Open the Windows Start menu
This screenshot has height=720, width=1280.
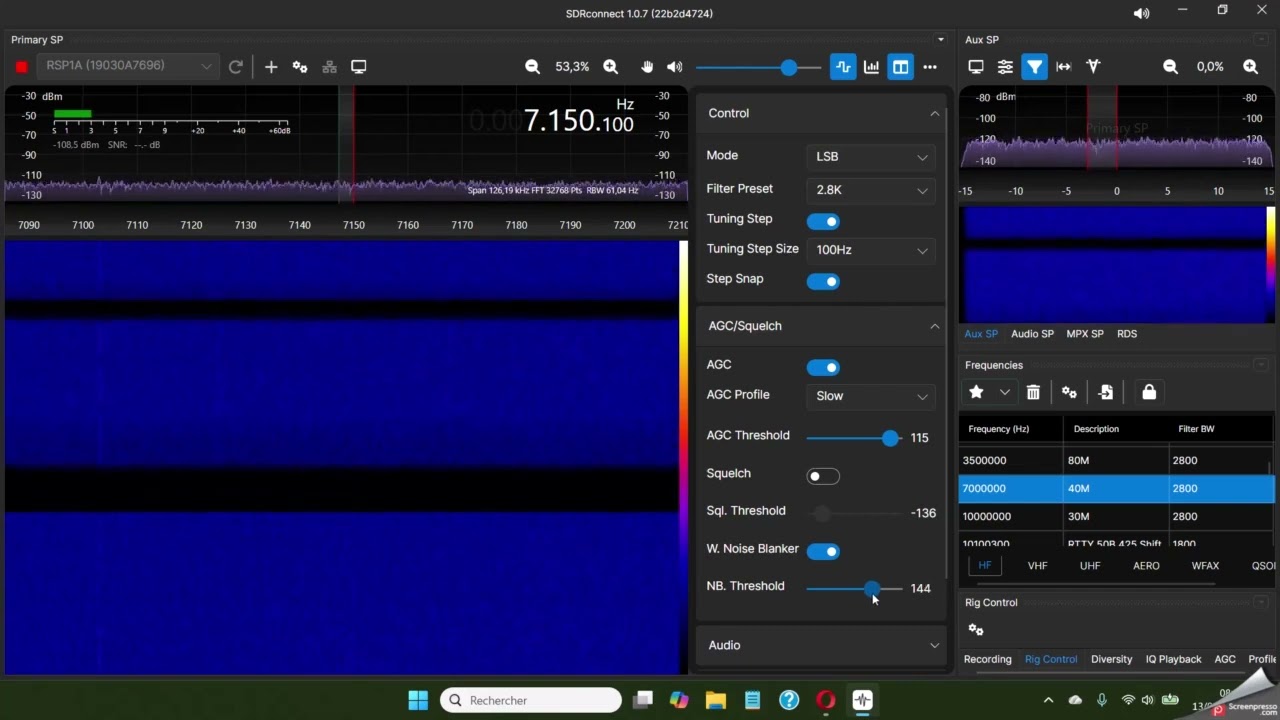pyautogui.click(x=418, y=700)
